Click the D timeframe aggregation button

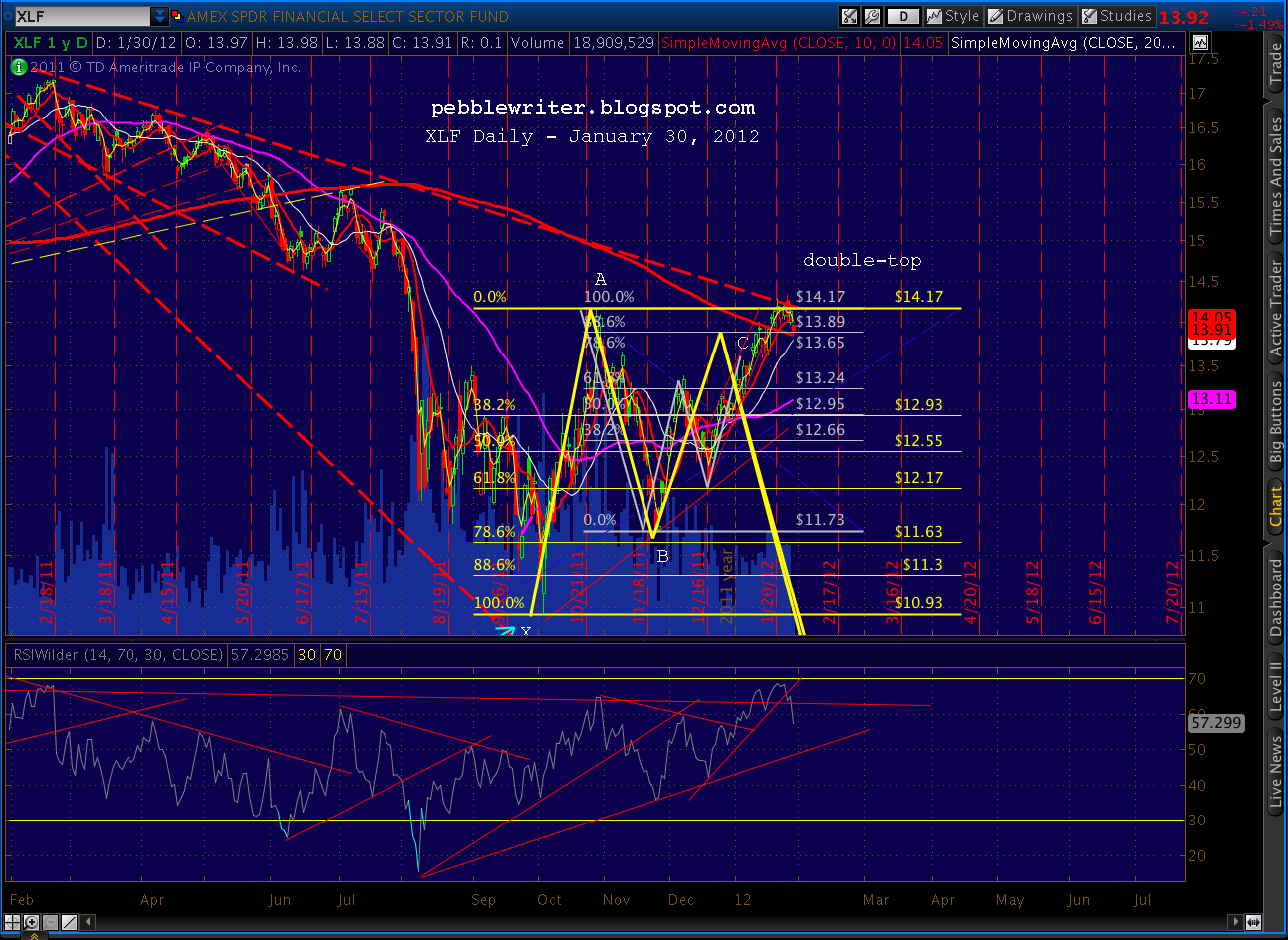pos(903,16)
